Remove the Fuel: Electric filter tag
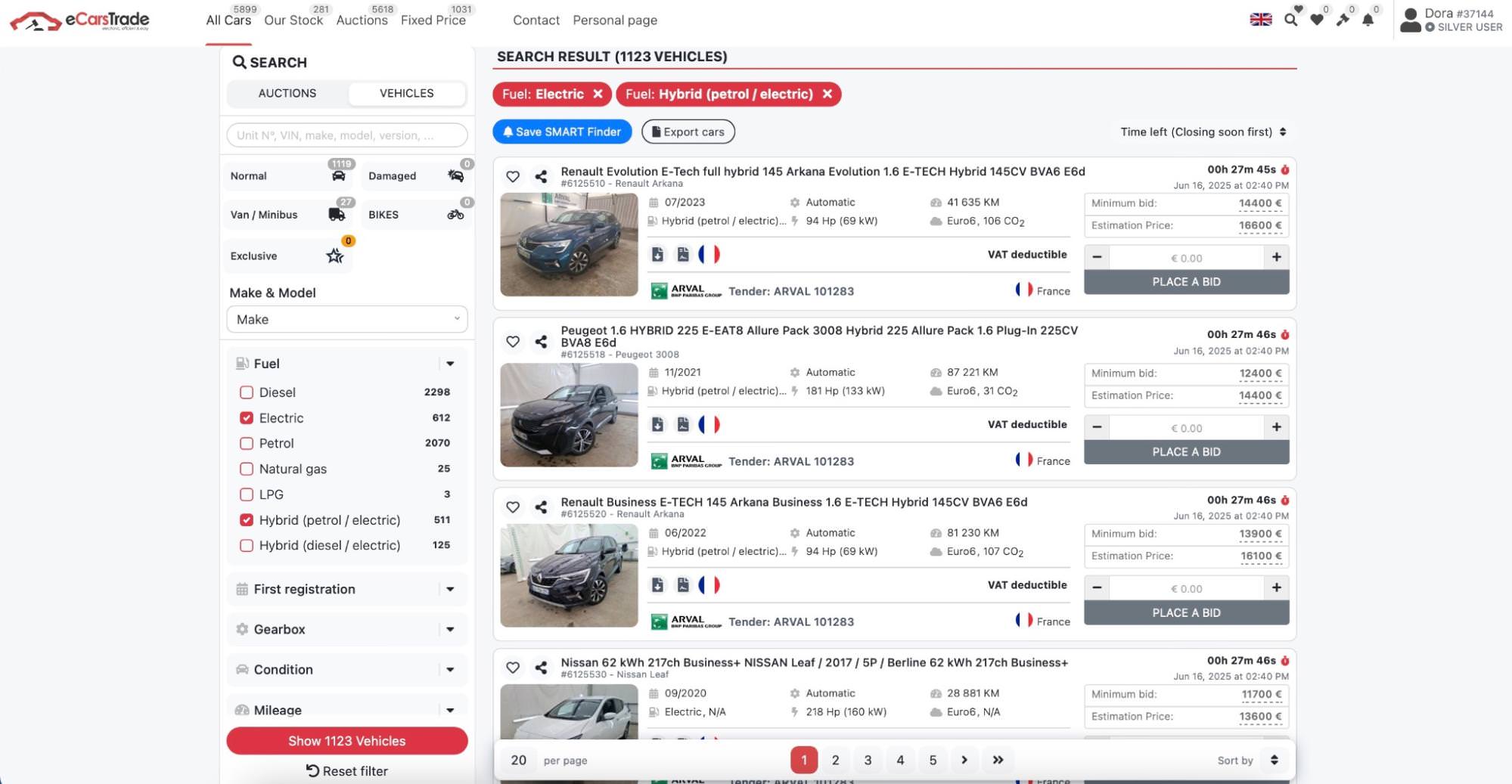 click(x=598, y=94)
